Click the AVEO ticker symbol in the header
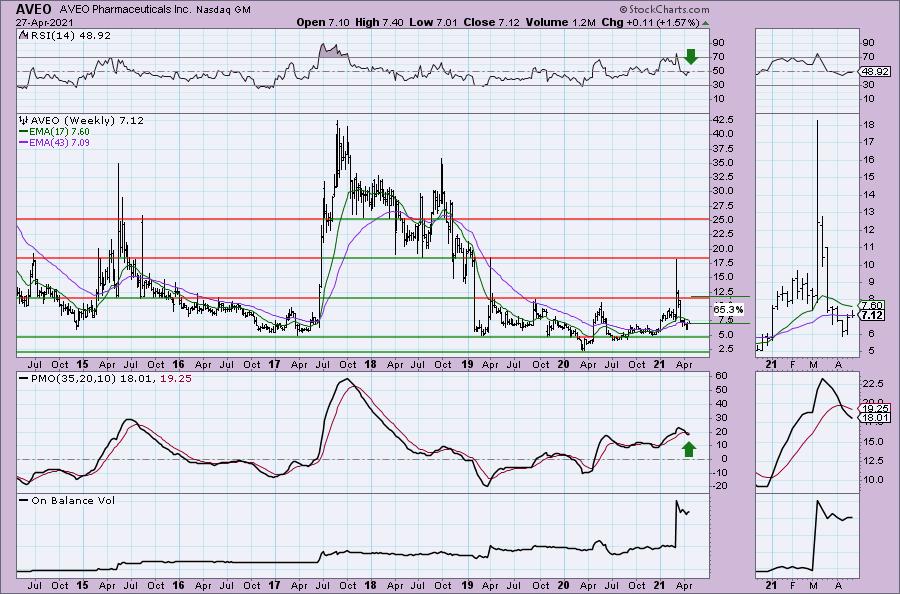The height and width of the screenshot is (594, 900). point(34,9)
